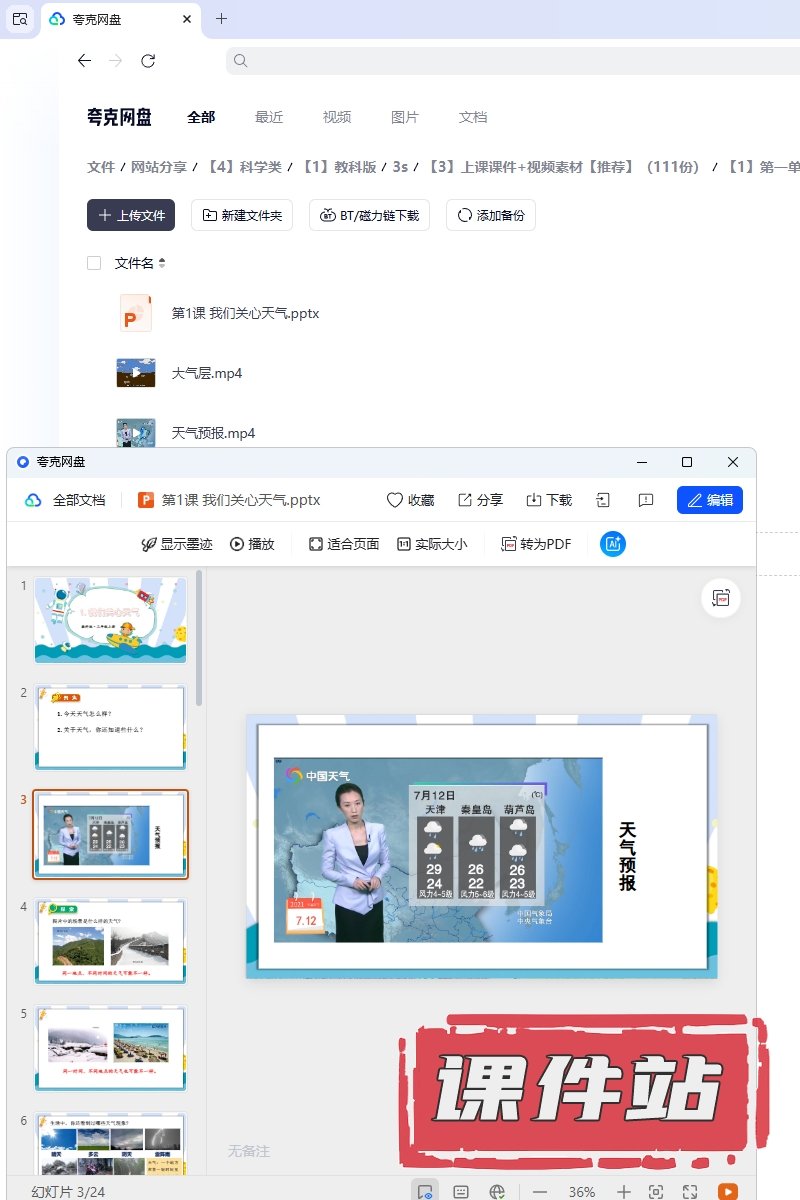Click the 收藏 heart icon
The height and width of the screenshot is (1200, 800).
tap(410, 500)
